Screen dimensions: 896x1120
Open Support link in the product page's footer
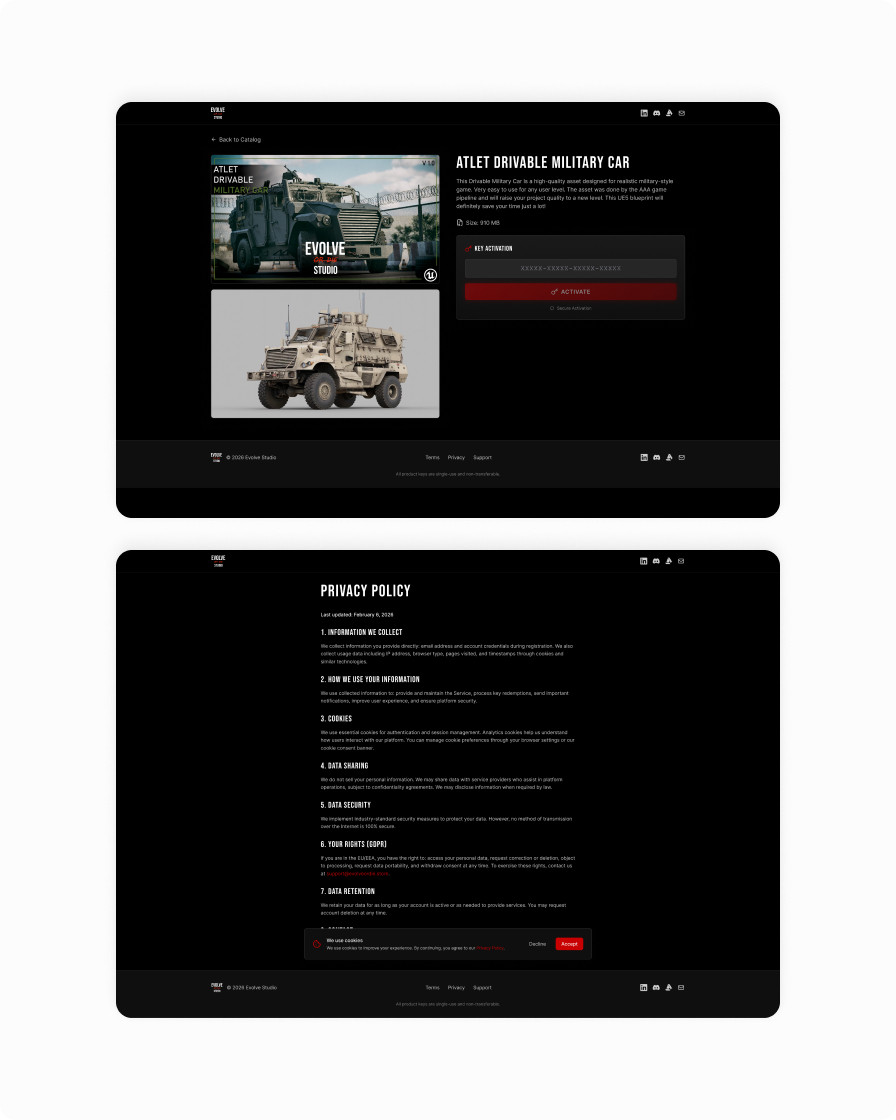coord(482,457)
